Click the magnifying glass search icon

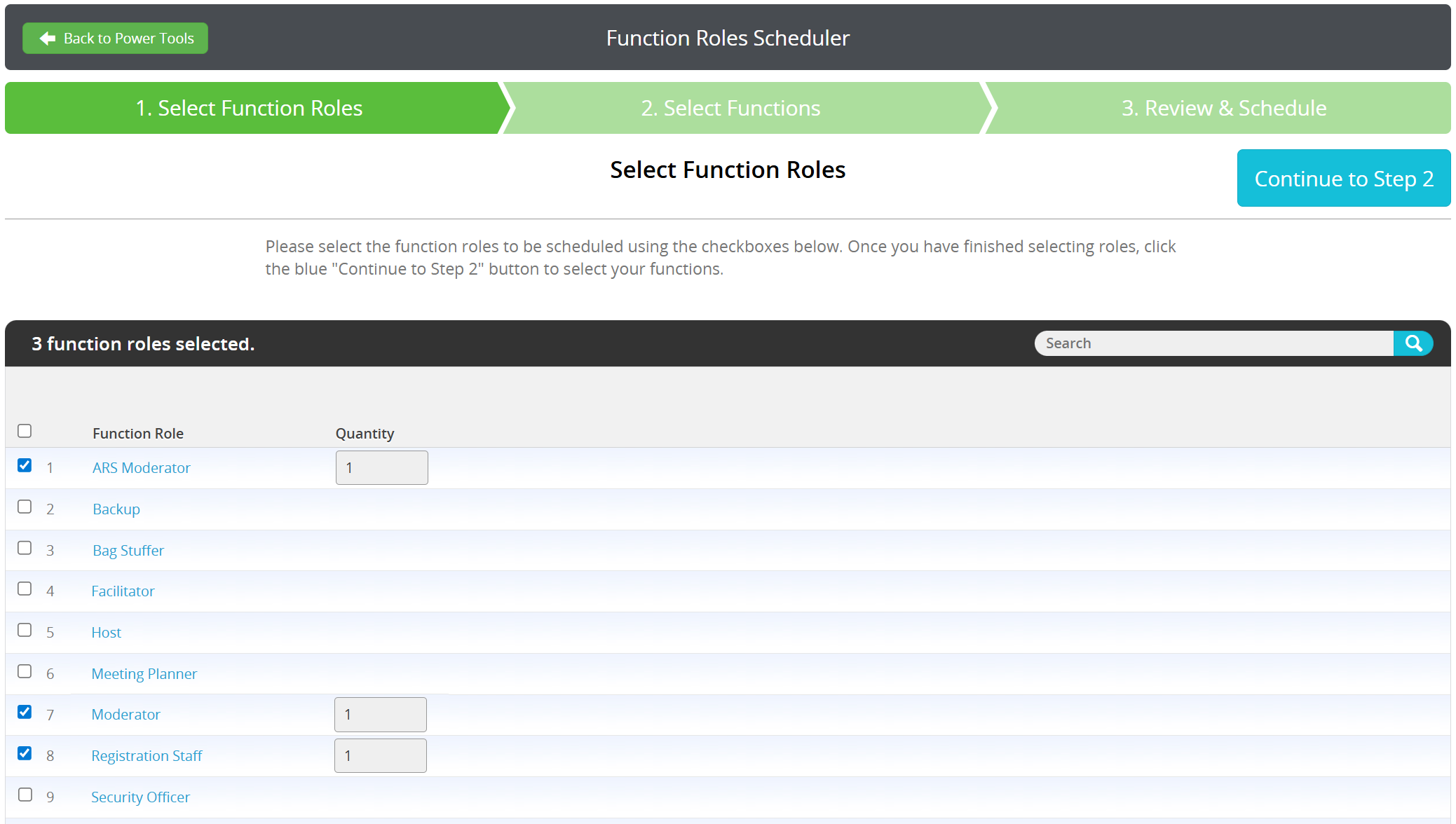tap(1413, 343)
